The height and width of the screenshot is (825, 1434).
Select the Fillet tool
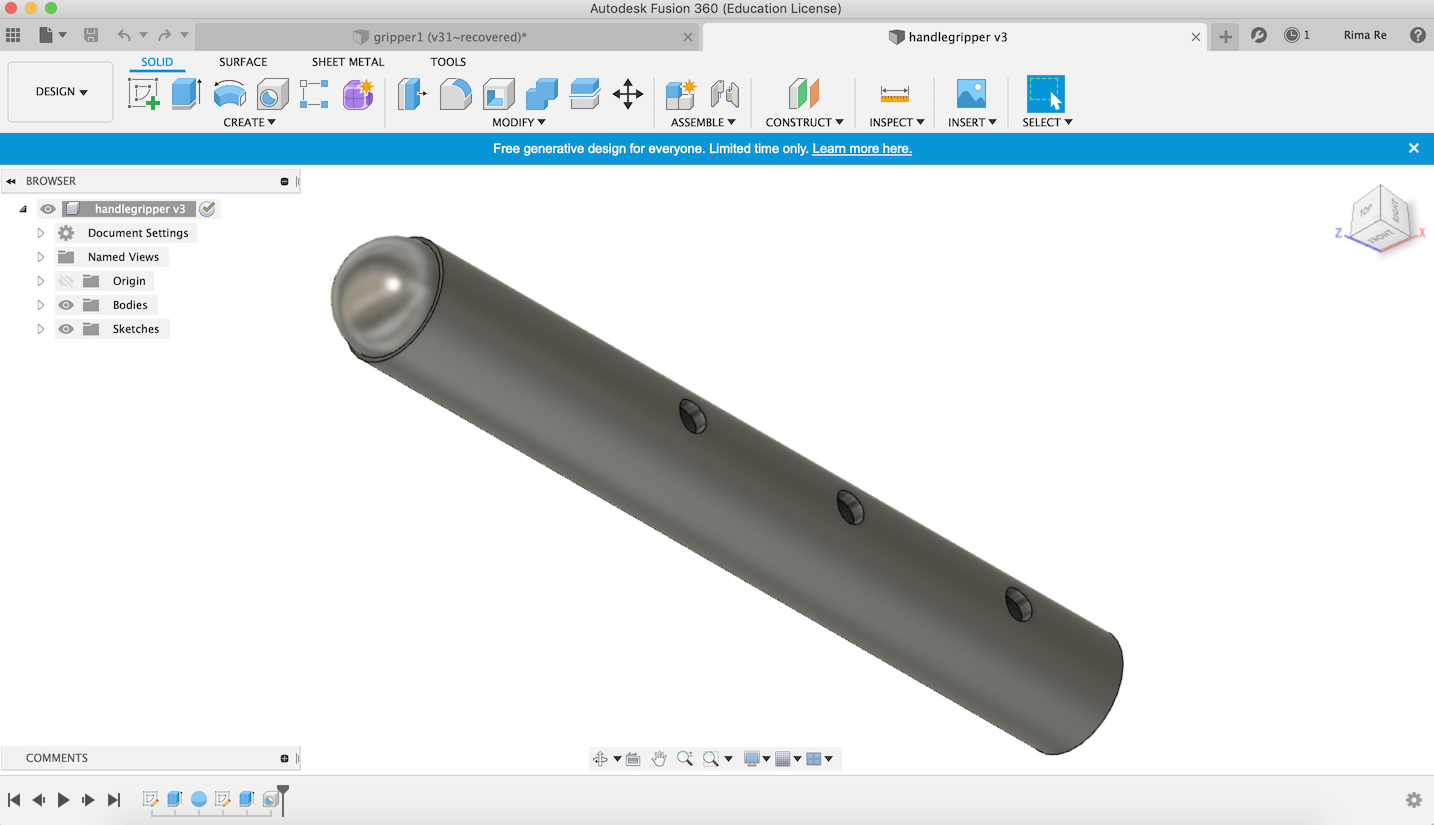coord(455,94)
